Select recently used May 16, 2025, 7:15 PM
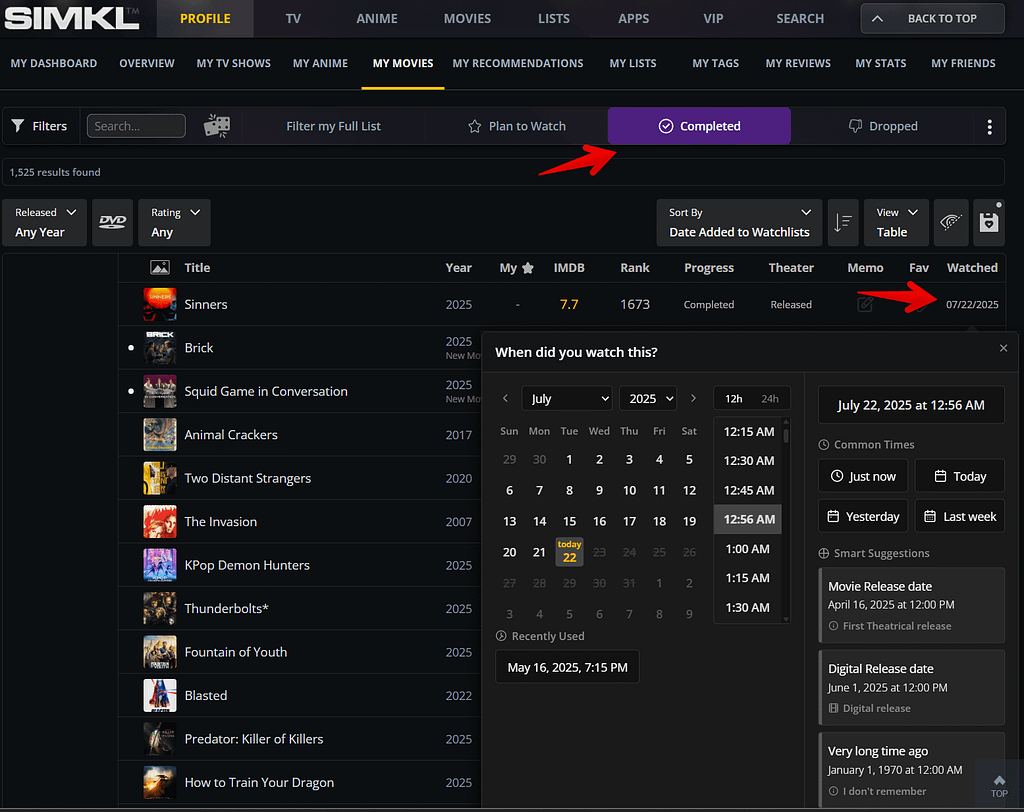The height and width of the screenshot is (812, 1024). (567, 667)
